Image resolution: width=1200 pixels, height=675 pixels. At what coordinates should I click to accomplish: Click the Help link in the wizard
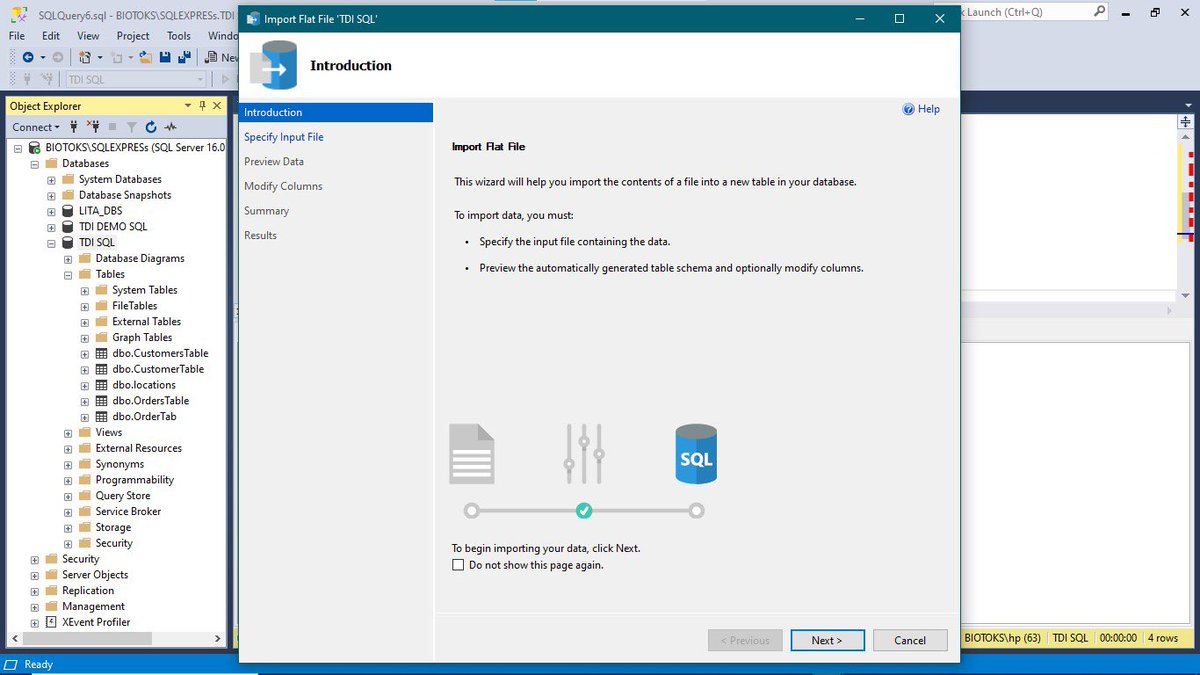point(929,109)
